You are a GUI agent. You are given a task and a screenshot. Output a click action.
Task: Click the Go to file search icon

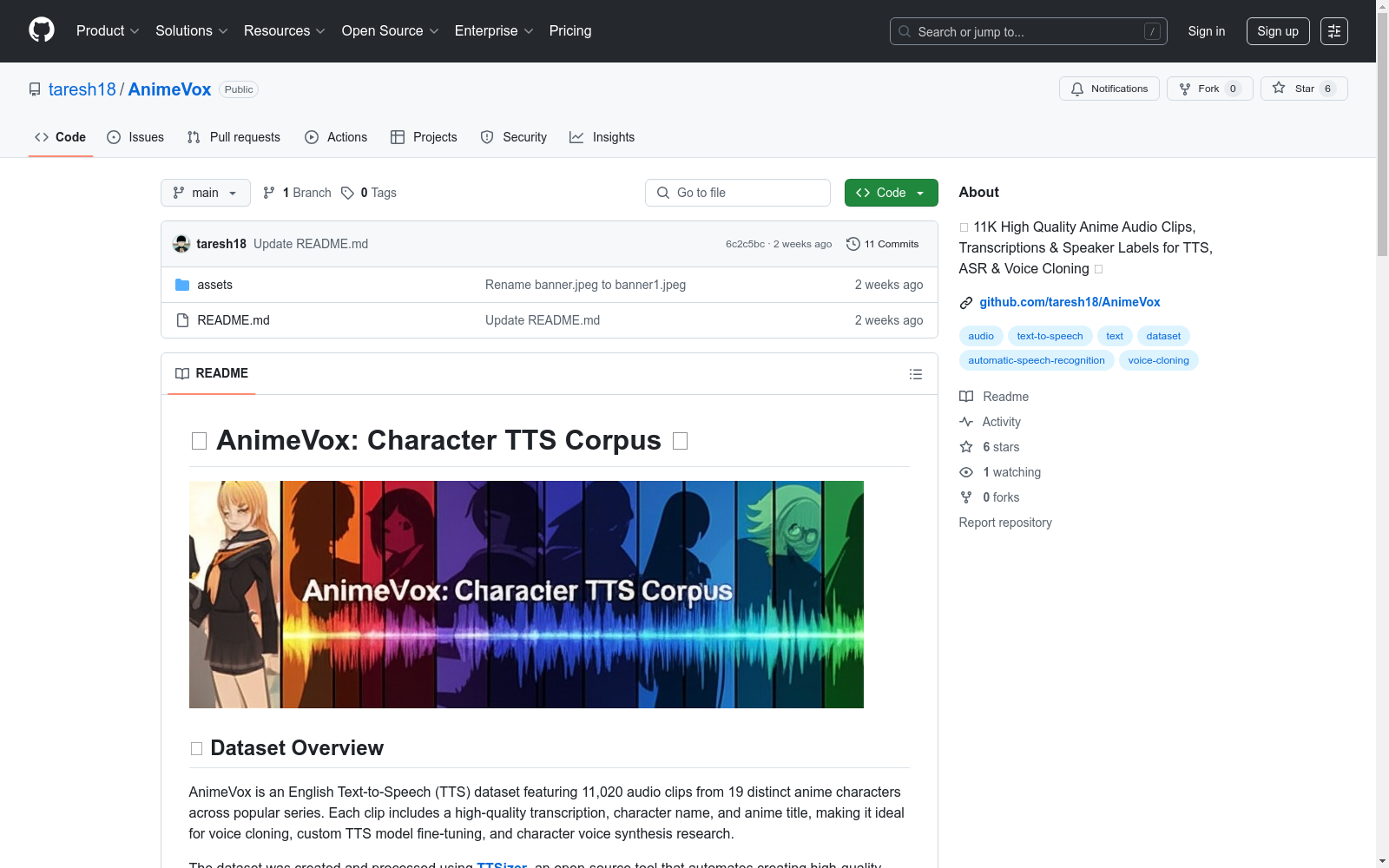(x=663, y=193)
